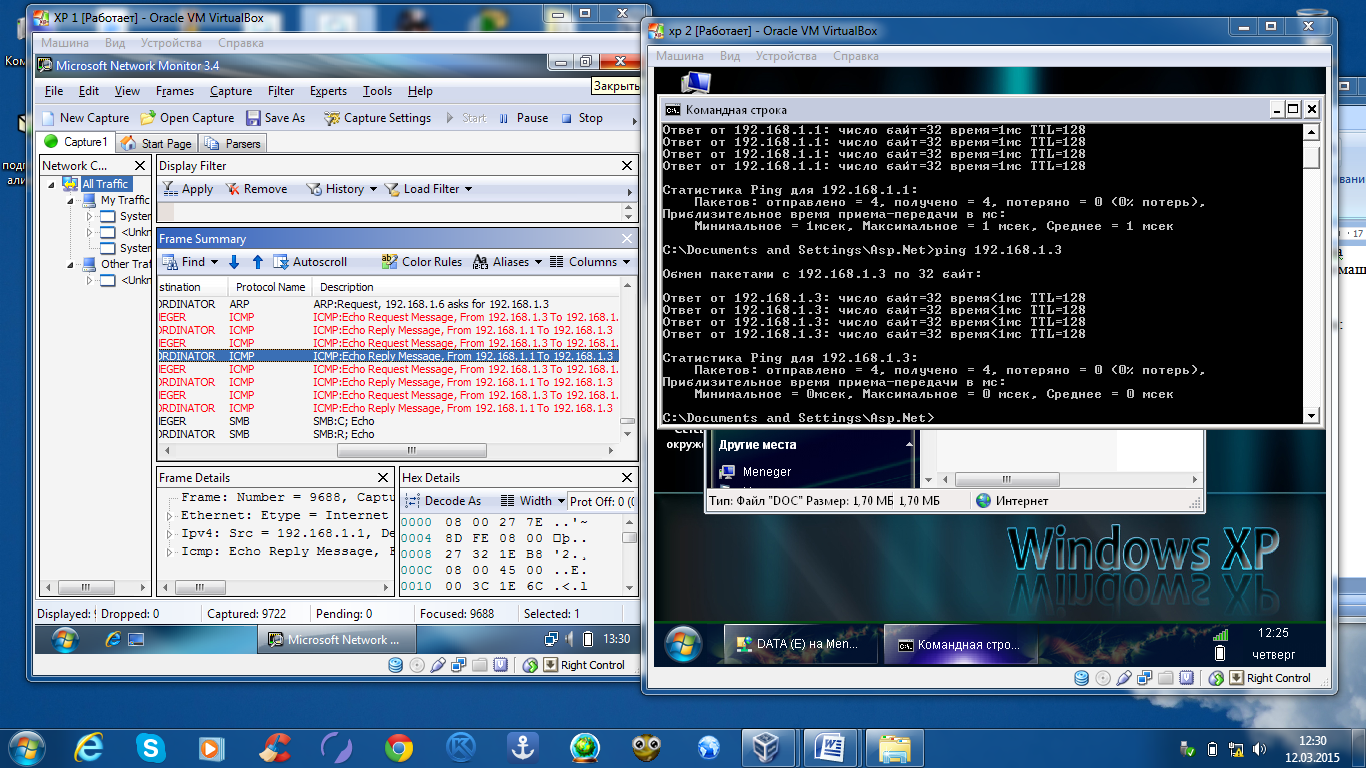Switch to the Start Page tab
The height and width of the screenshot is (768, 1366).
(x=156, y=143)
